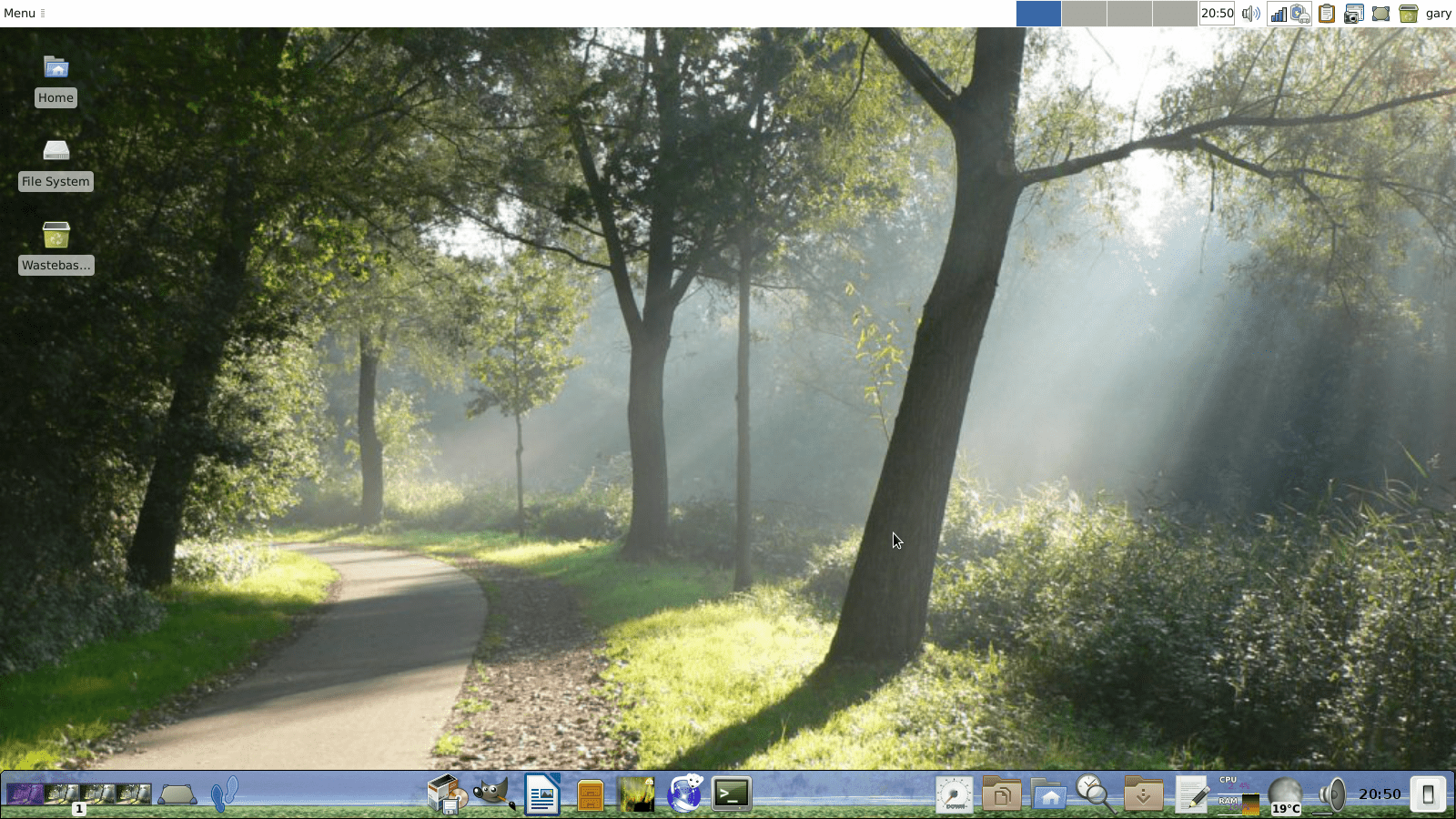Launch the screenshot tool in top panel
The image size is (1456, 819).
1354,14
